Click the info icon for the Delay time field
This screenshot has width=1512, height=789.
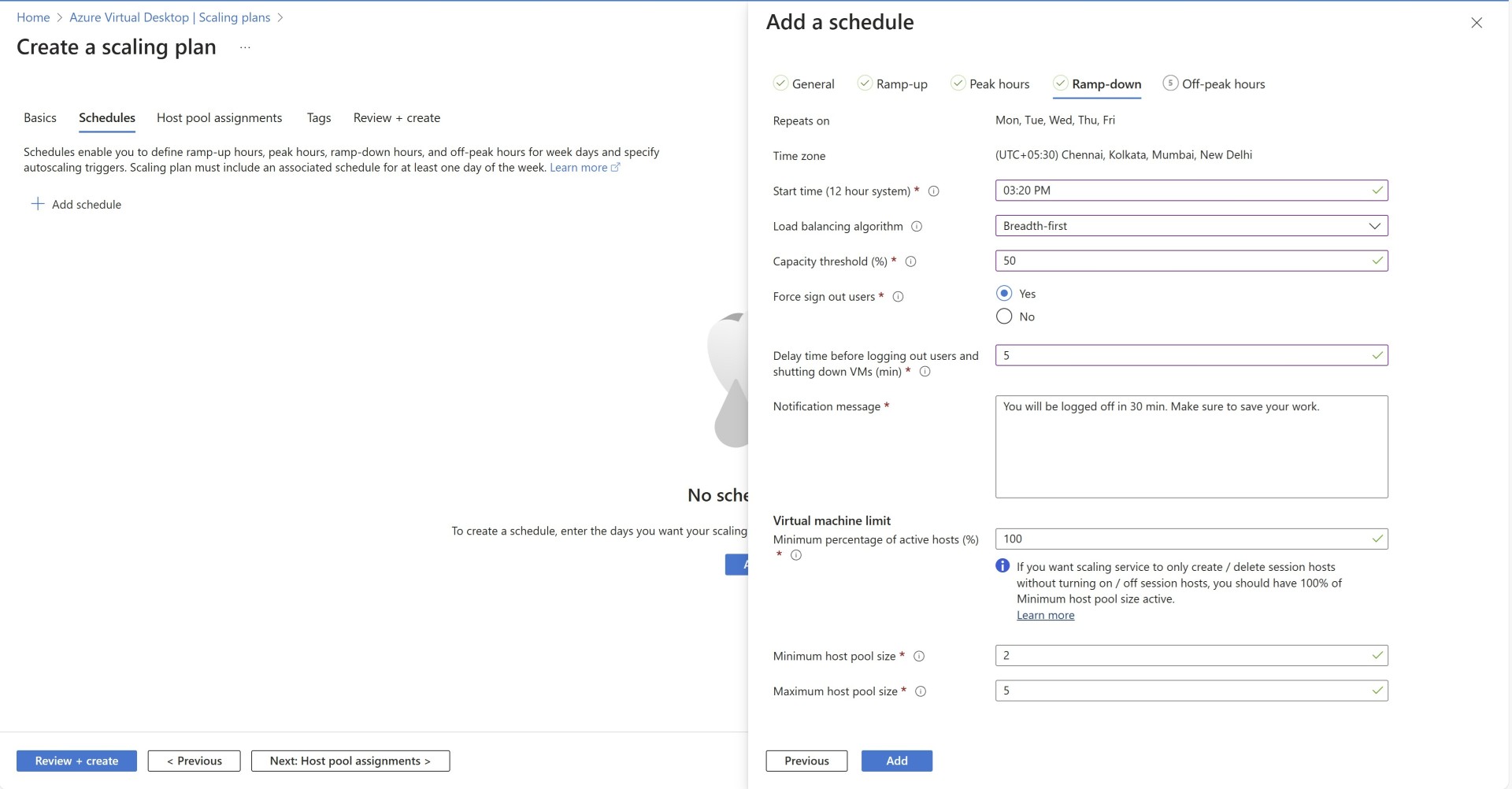925,372
